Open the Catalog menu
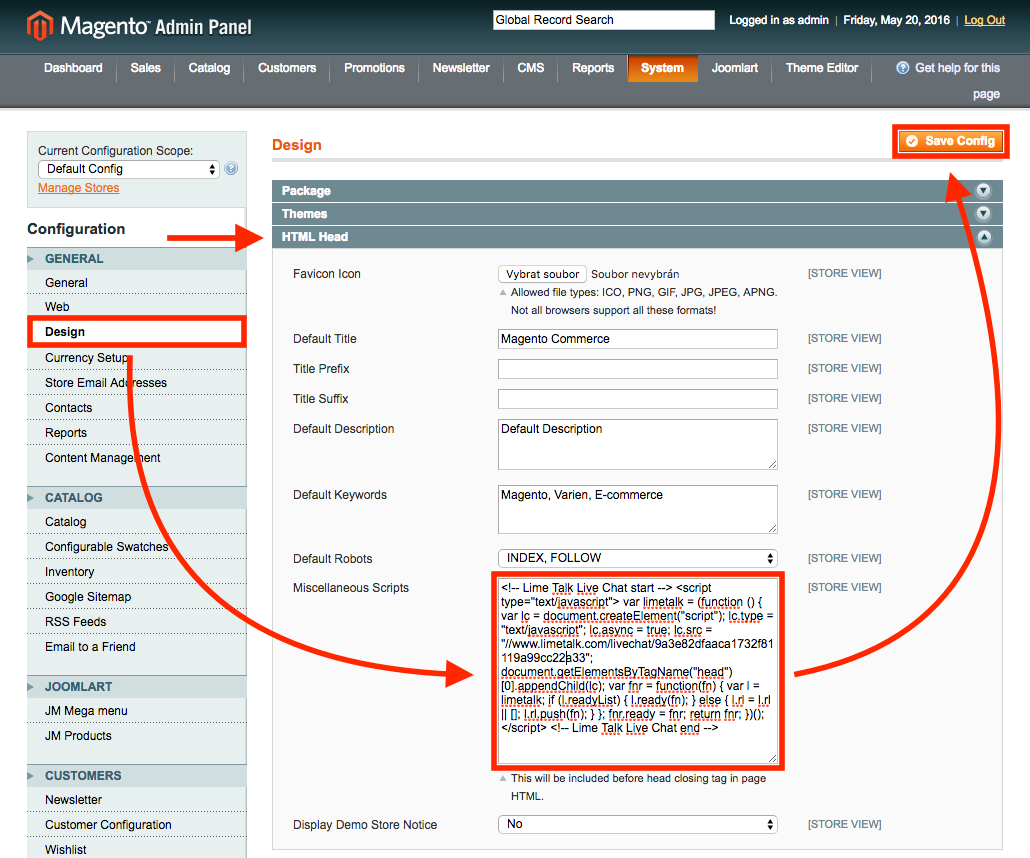This screenshot has height=858, width=1030. (x=209, y=68)
